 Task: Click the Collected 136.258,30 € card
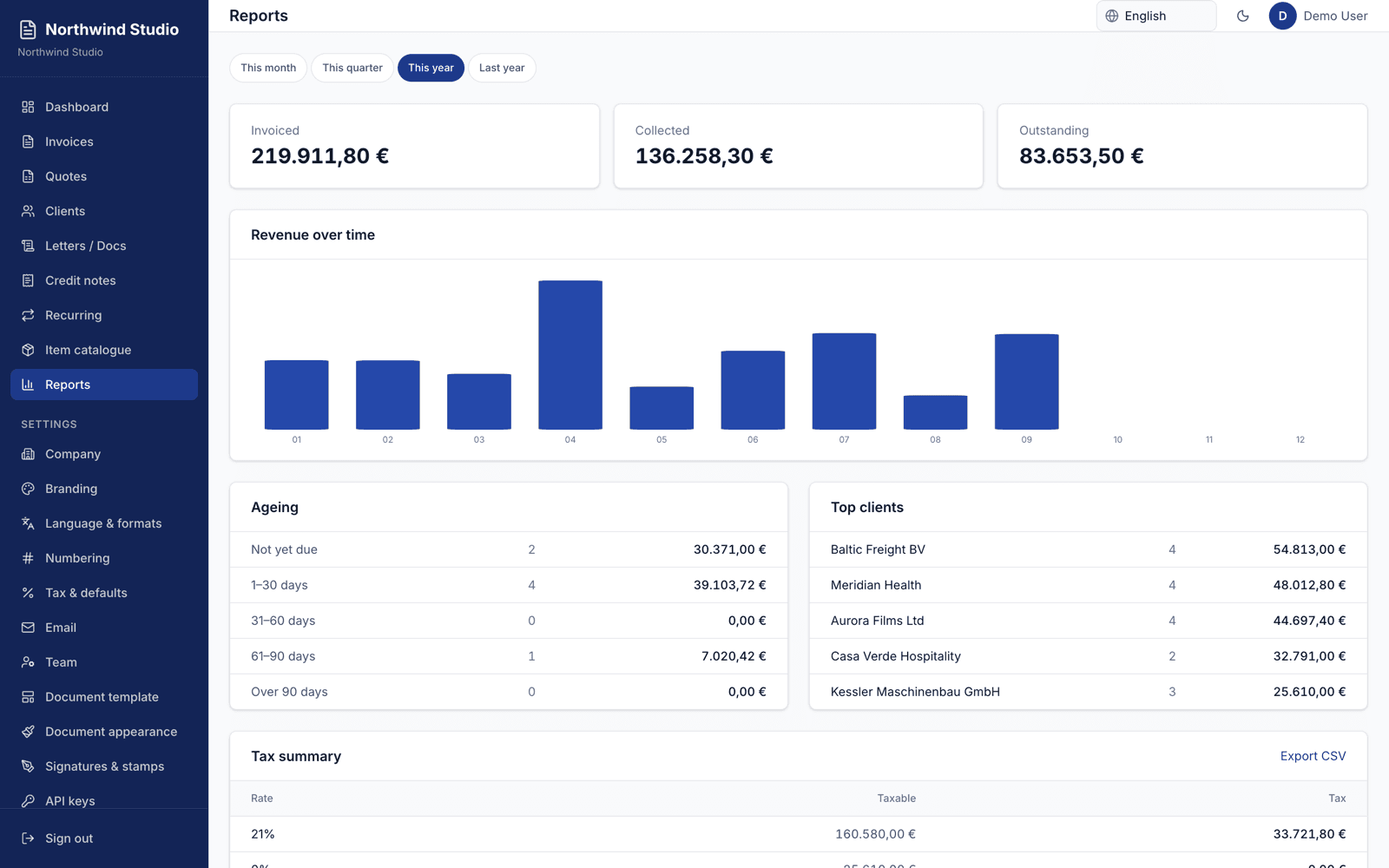click(x=799, y=146)
